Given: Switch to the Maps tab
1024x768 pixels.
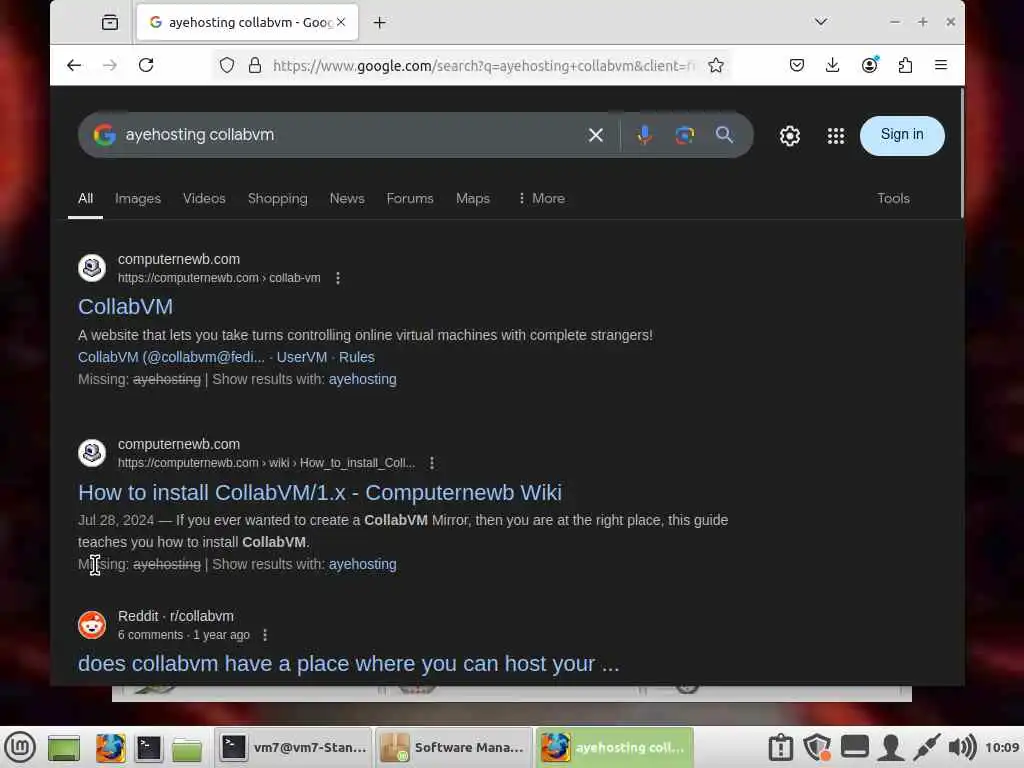Looking at the screenshot, I should click(x=473, y=199).
